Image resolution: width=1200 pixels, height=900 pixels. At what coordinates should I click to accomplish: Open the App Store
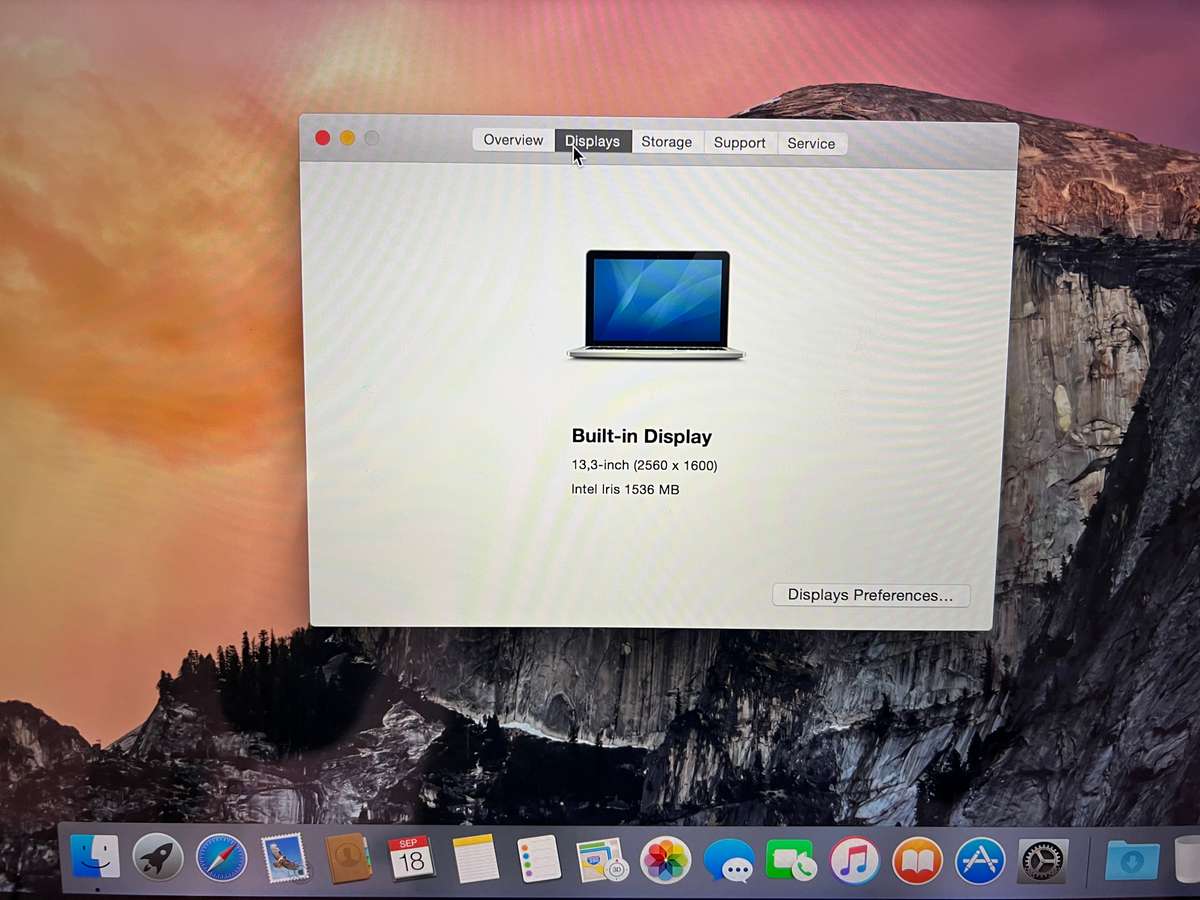point(980,858)
